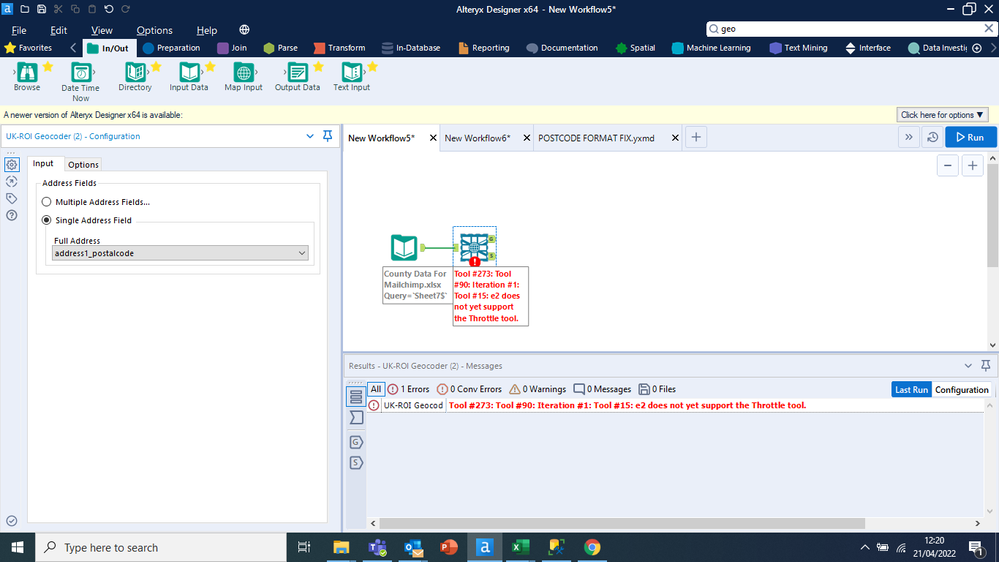
Task: Filter results by 0 Warnings
Action: (538, 389)
